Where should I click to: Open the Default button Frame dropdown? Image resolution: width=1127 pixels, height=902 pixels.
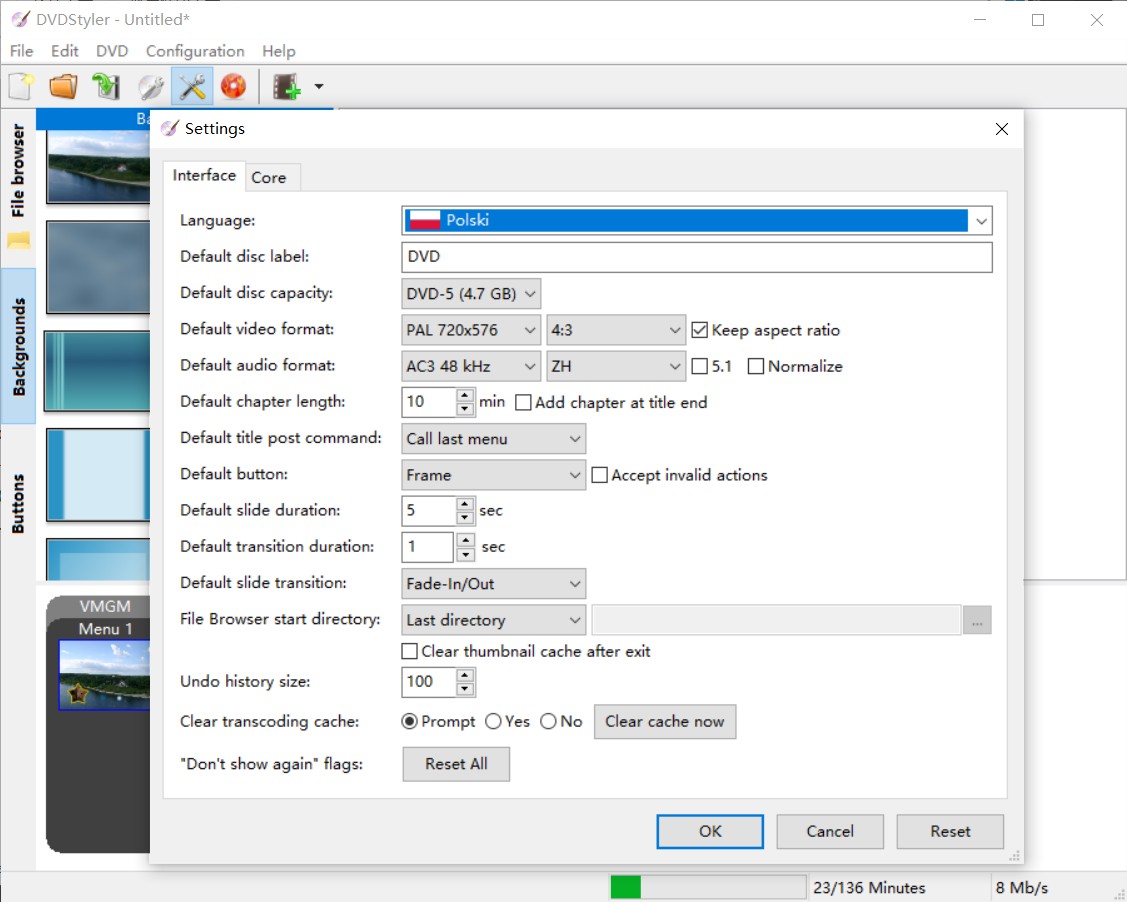click(x=493, y=475)
